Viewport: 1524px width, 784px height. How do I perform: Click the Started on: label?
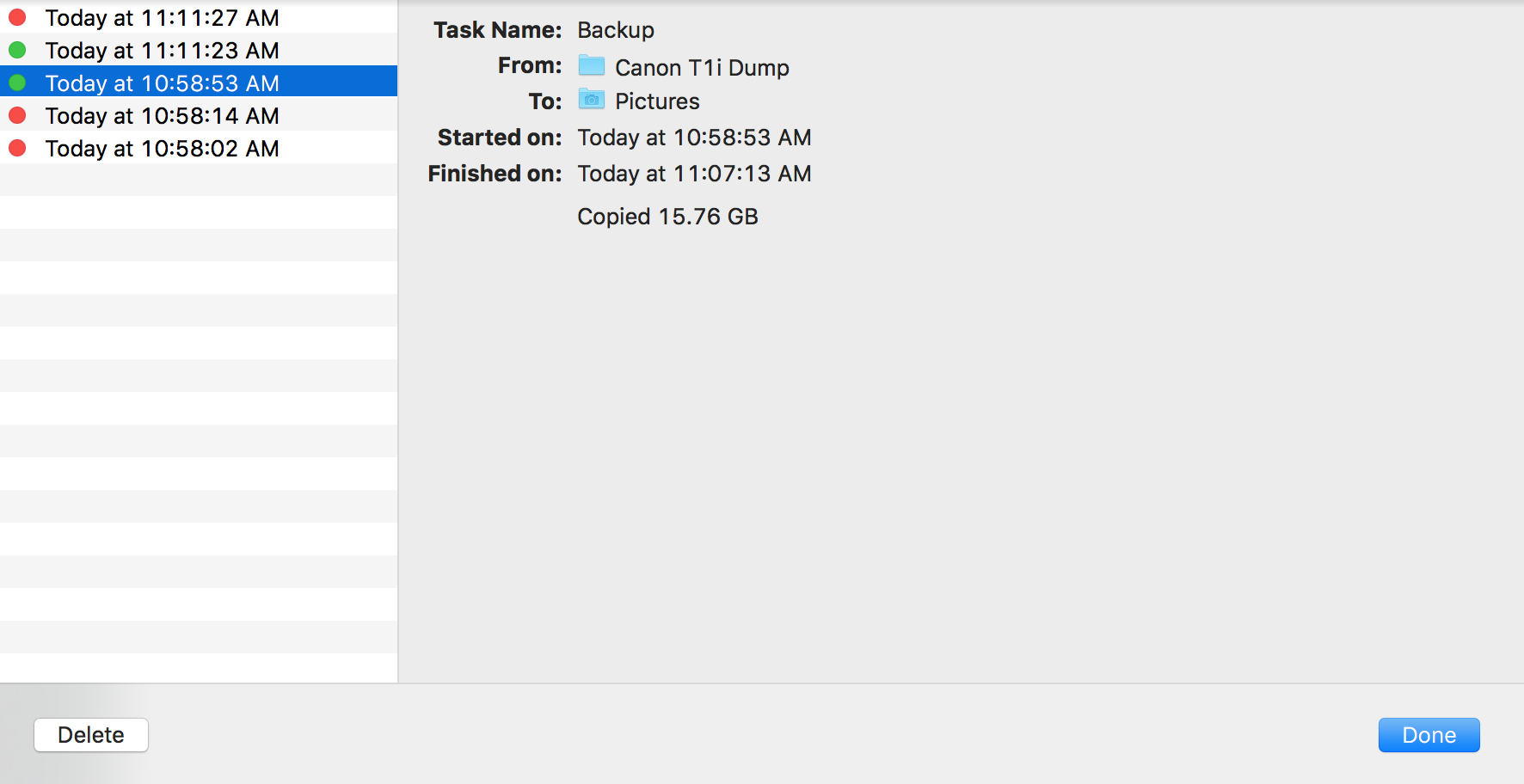click(500, 138)
